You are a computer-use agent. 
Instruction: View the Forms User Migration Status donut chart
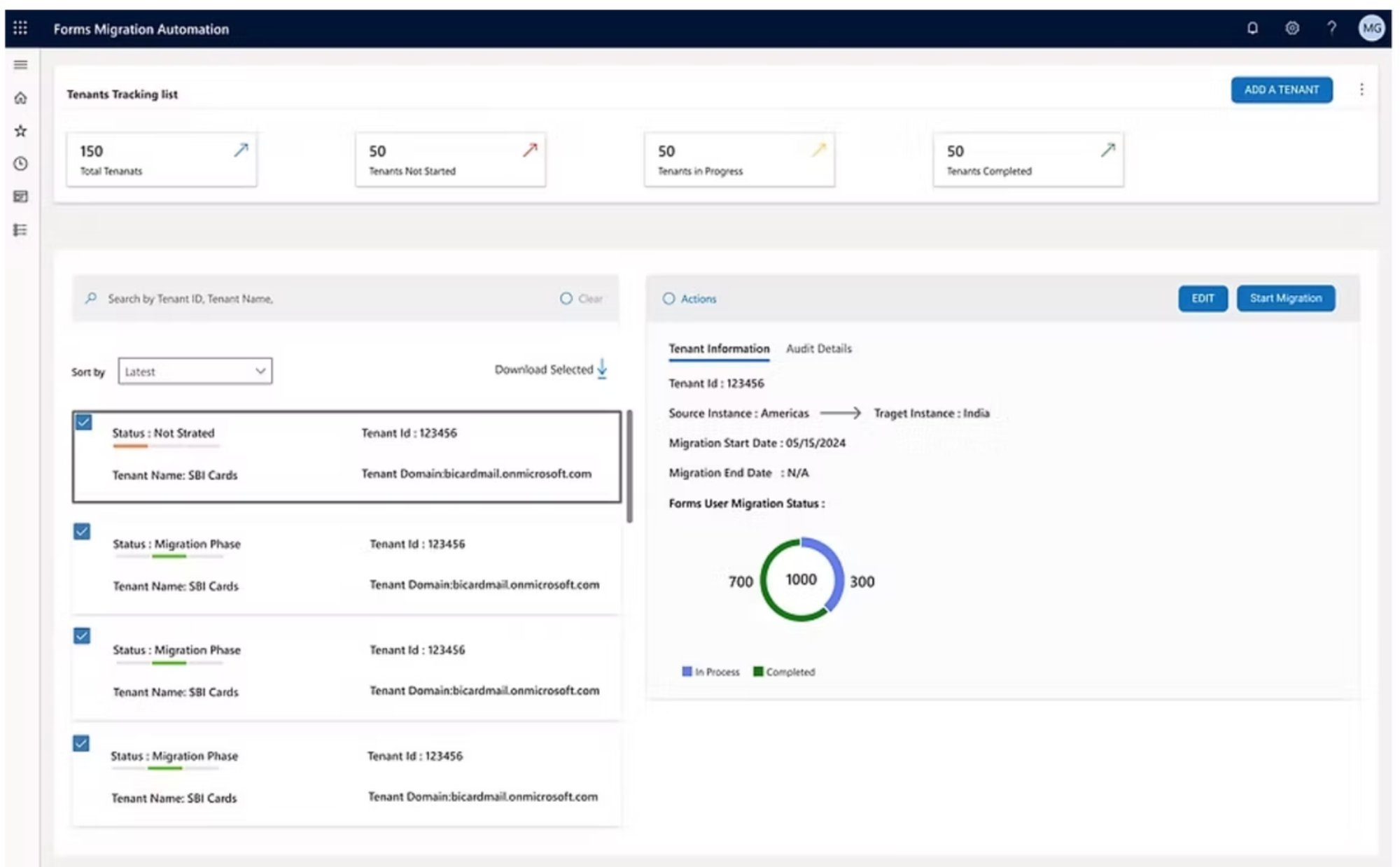tap(801, 579)
